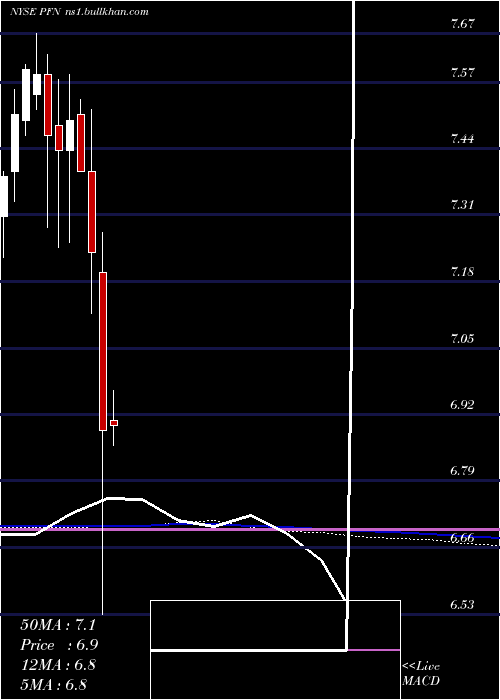
Task: Click the '5MA : 6.8' indicator text
Action: (54, 684)
